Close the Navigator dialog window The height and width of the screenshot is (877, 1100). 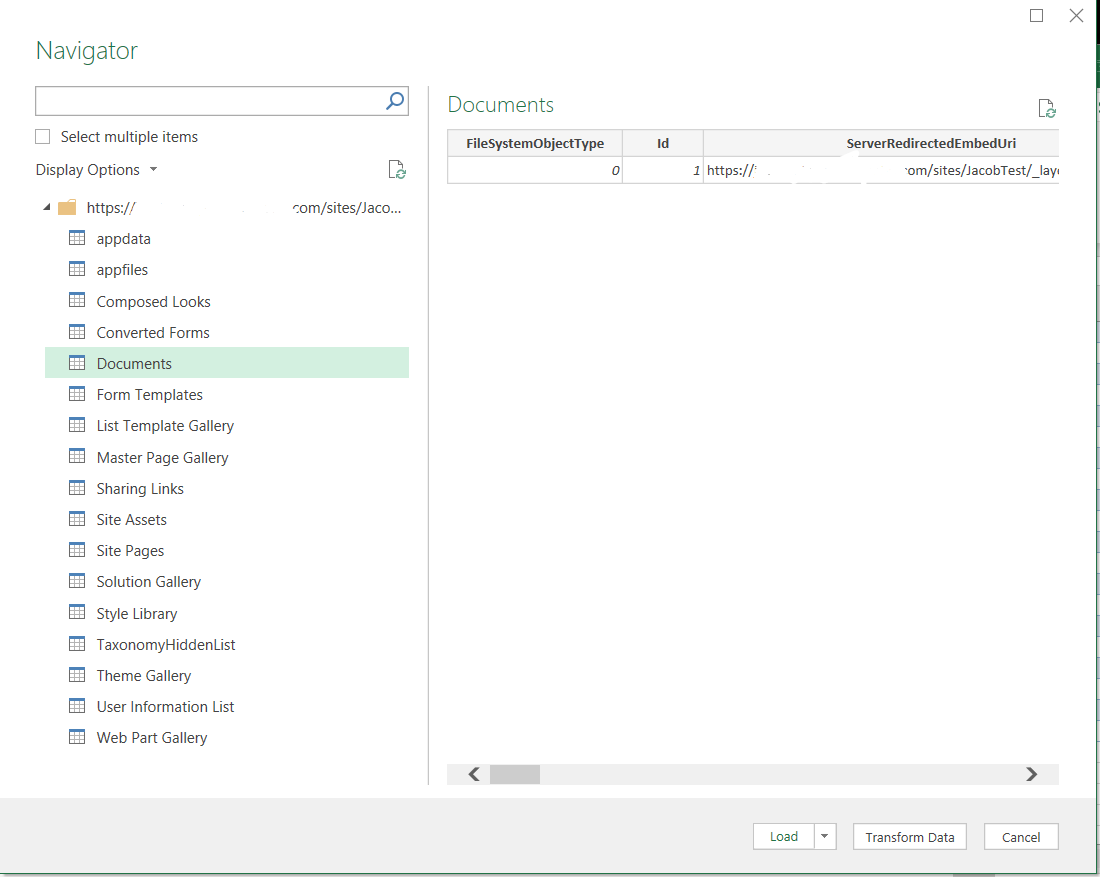click(x=1076, y=15)
